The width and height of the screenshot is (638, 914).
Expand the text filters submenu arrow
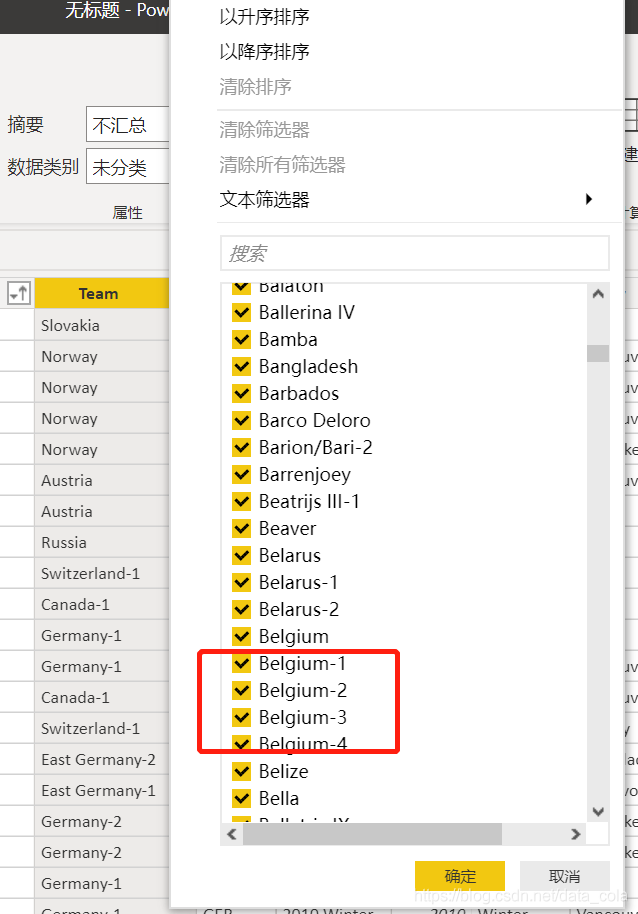coord(589,199)
